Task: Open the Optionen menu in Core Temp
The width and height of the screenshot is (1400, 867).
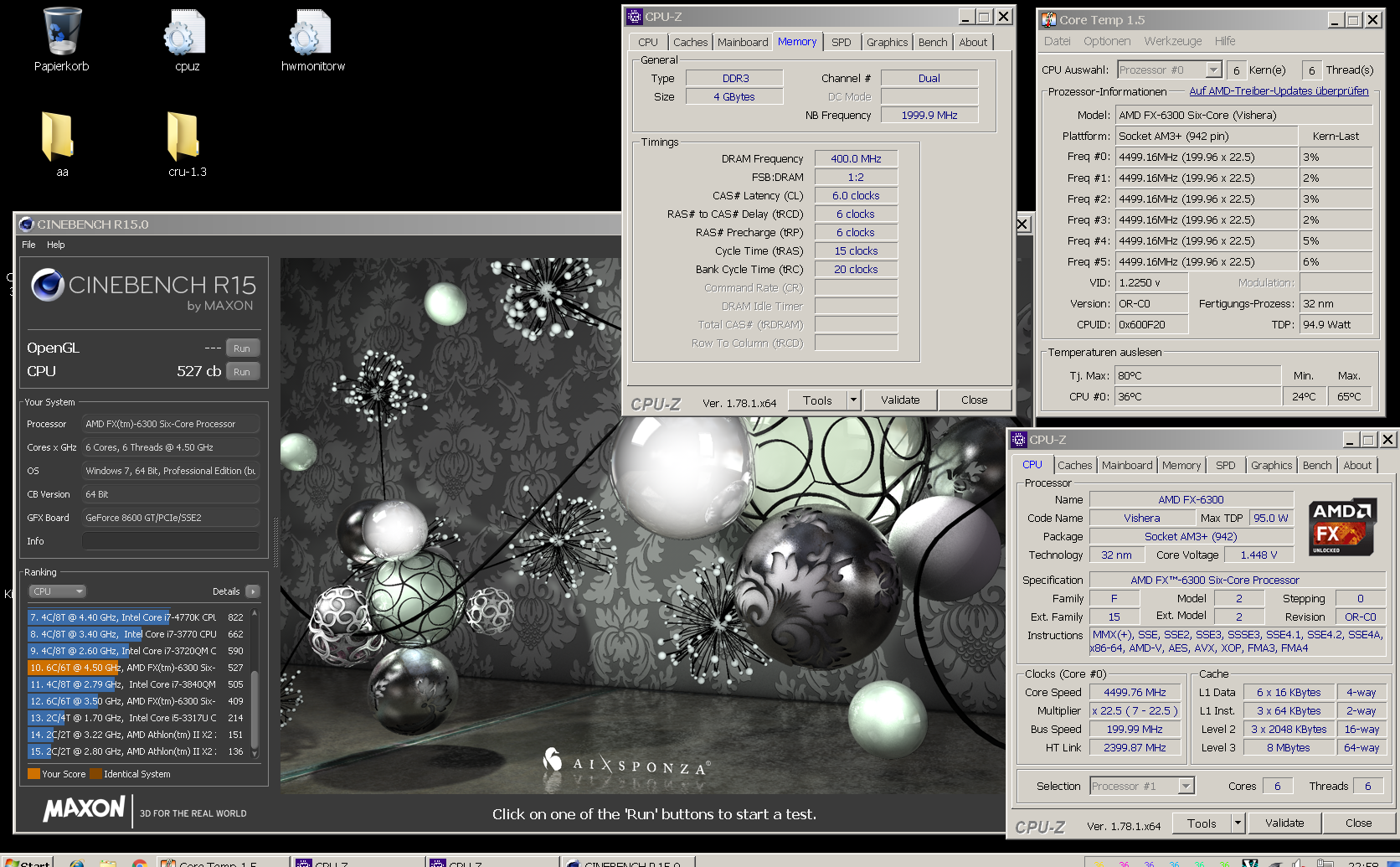Action: (1107, 41)
